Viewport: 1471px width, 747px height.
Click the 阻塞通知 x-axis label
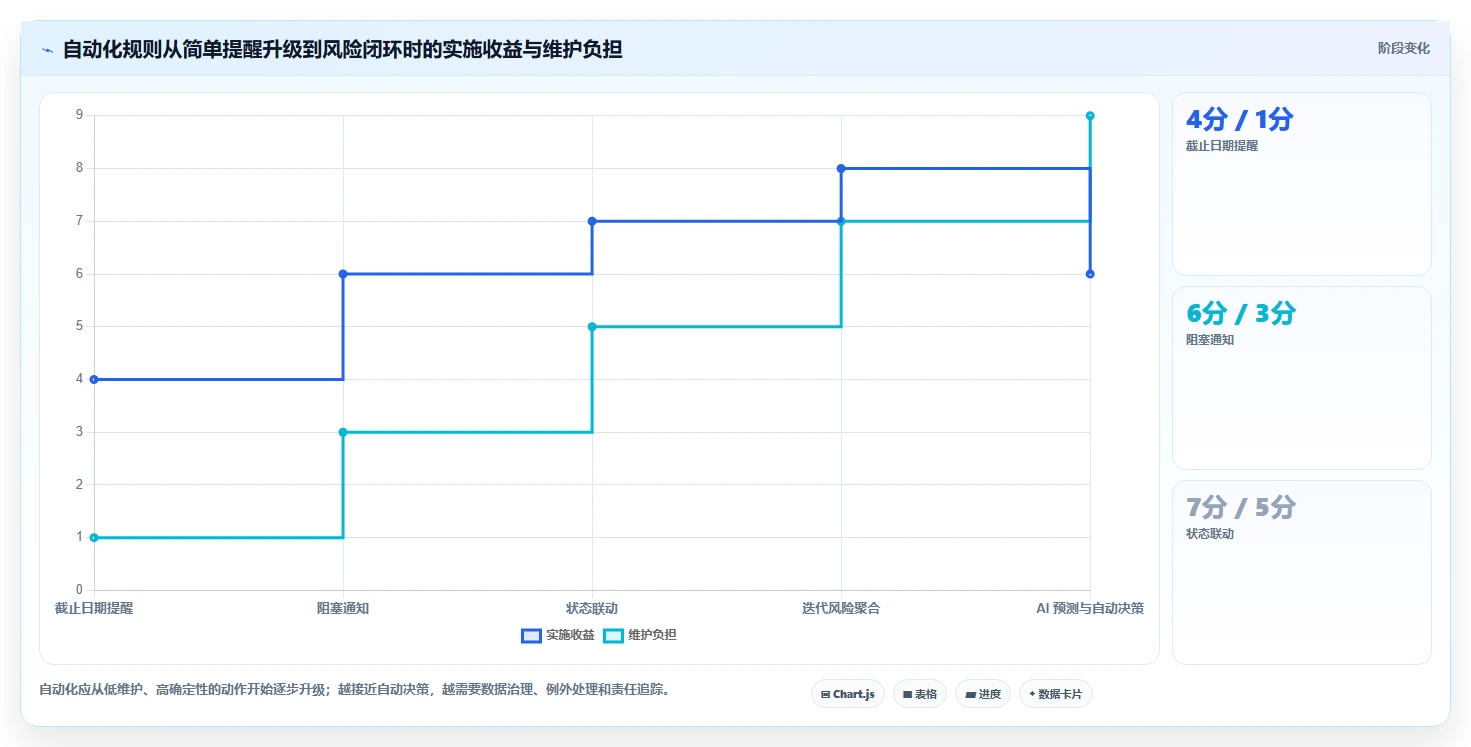343,608
